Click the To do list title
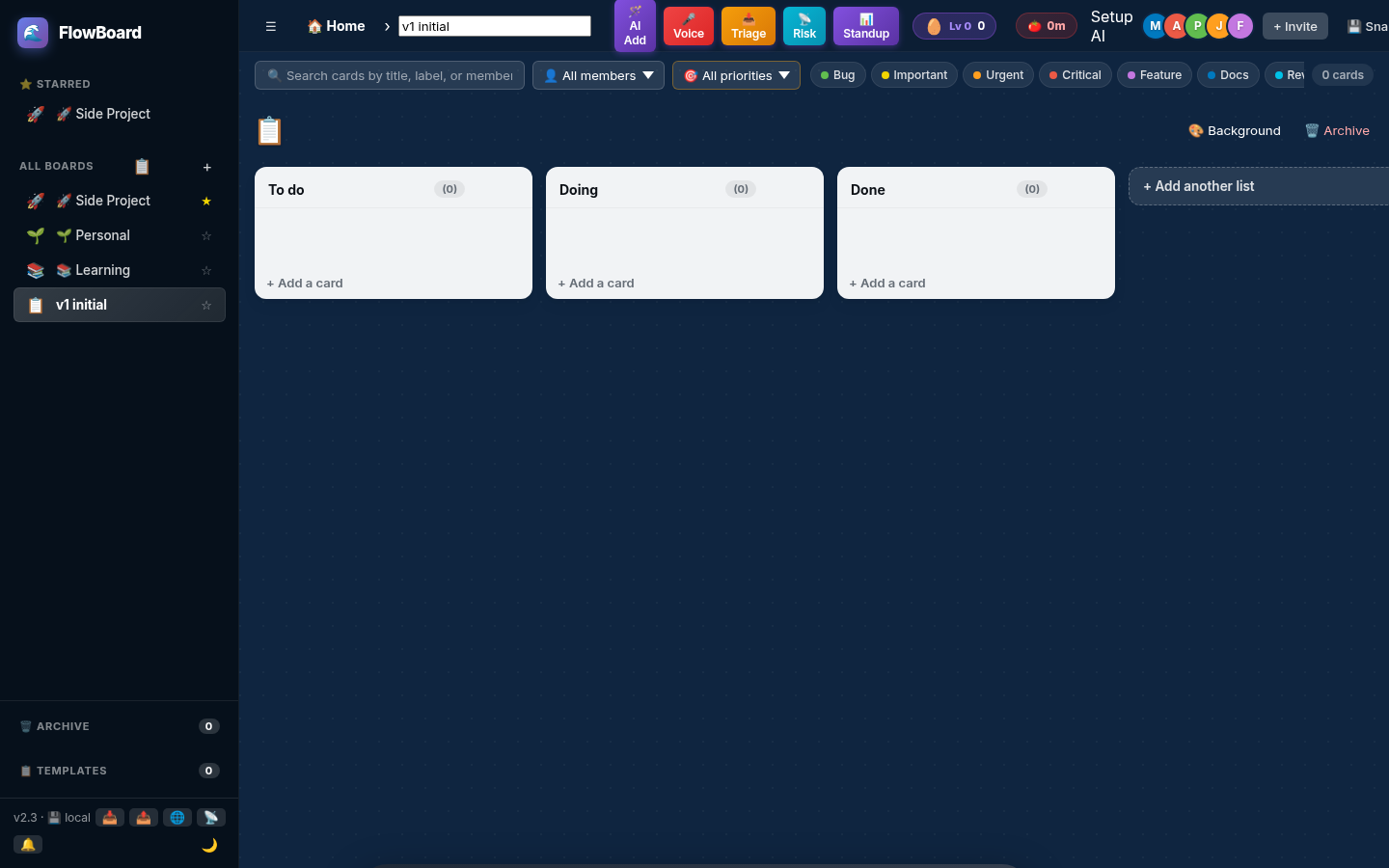 click(286, 190)
